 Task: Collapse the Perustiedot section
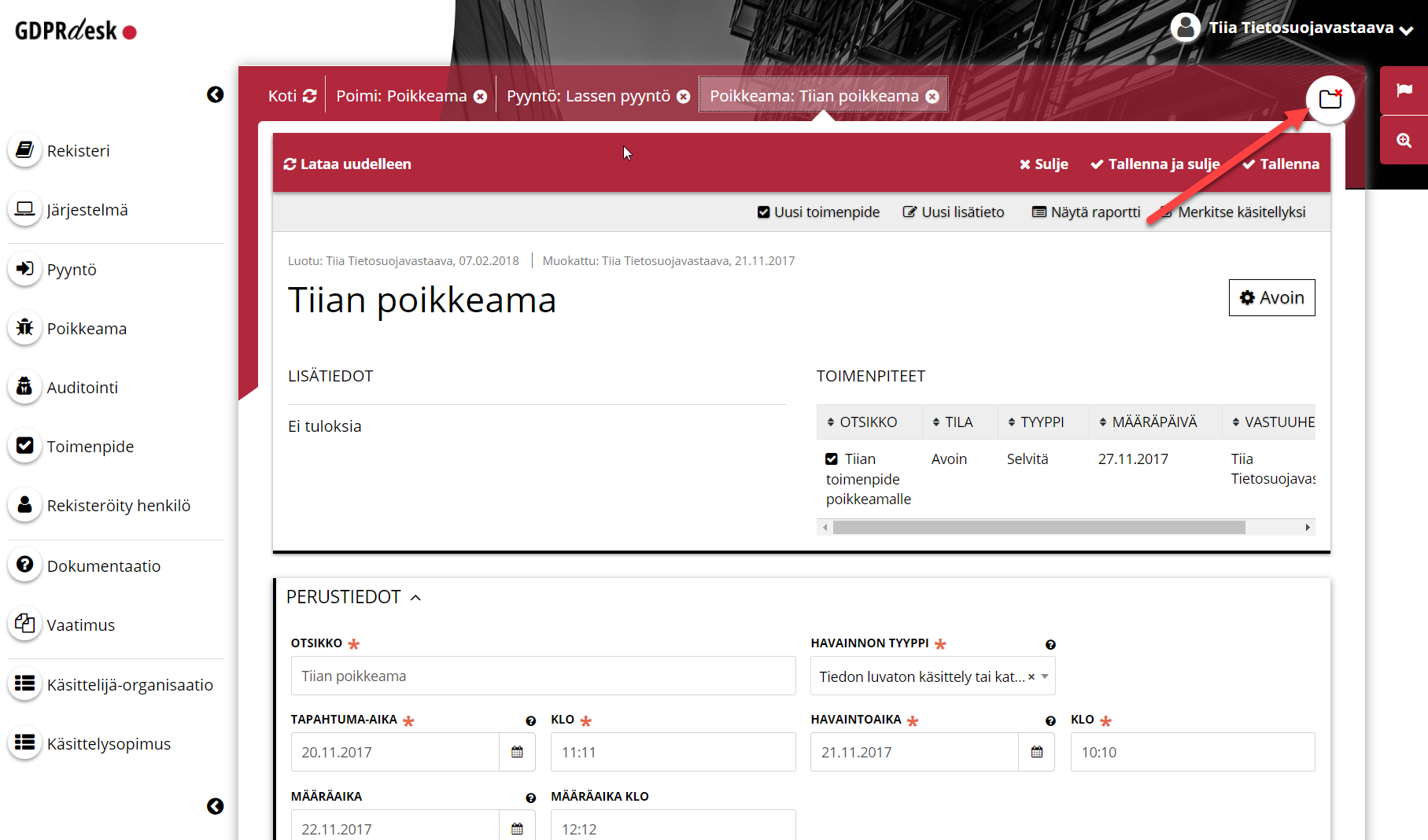click(x=415, y=598)
